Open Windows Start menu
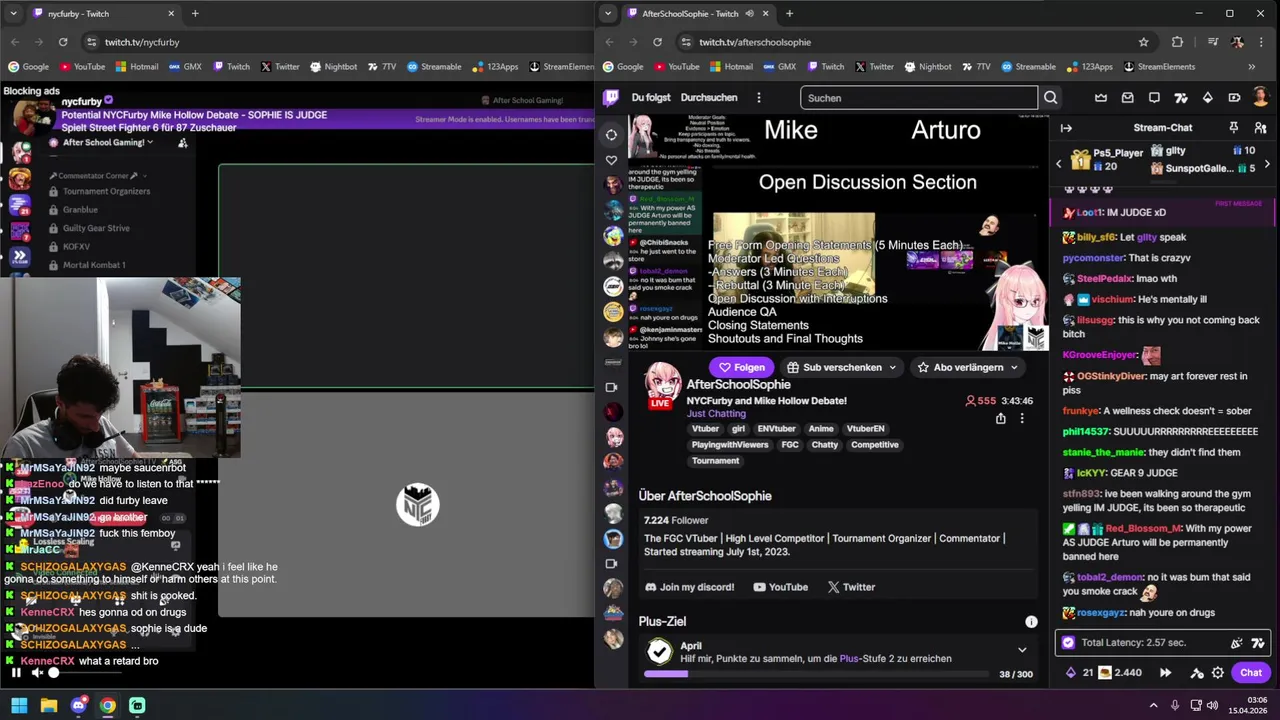The image size is (1280, 720). click(19, 705)
